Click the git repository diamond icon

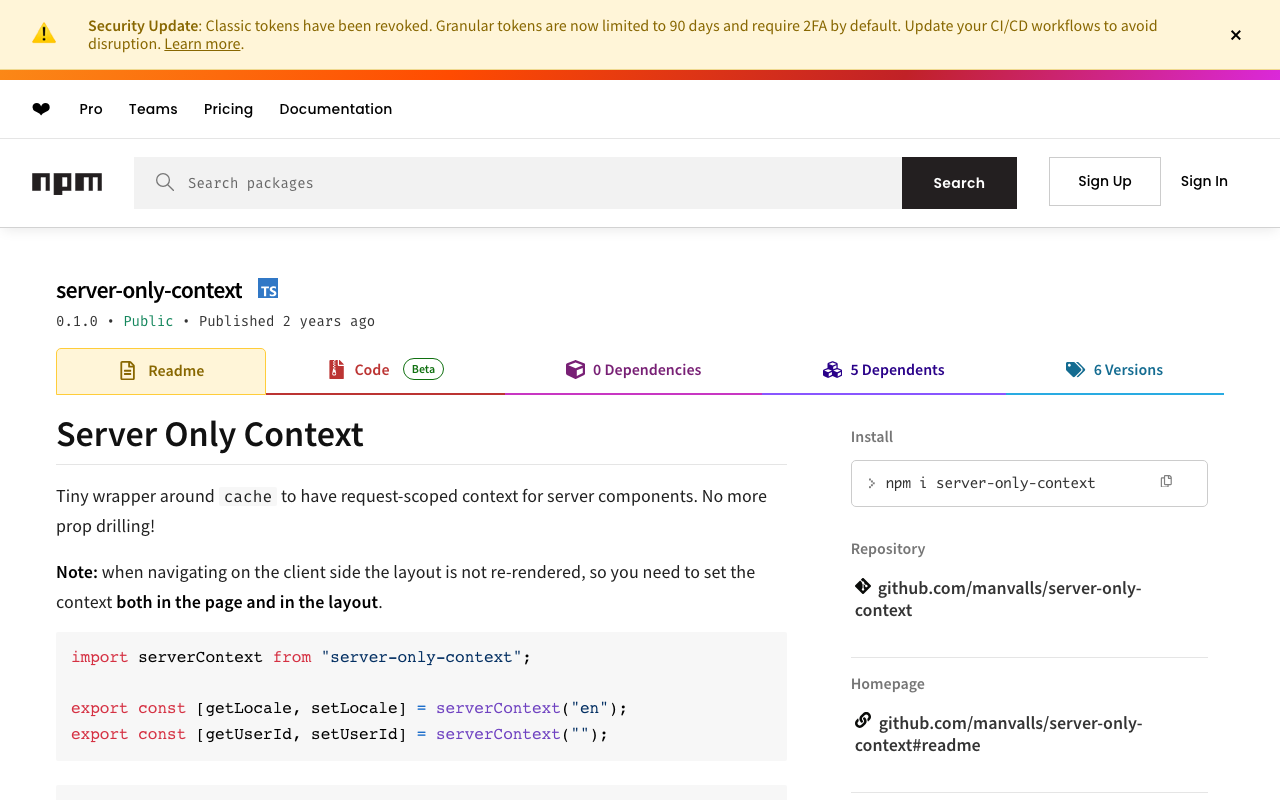coord(863,587)
